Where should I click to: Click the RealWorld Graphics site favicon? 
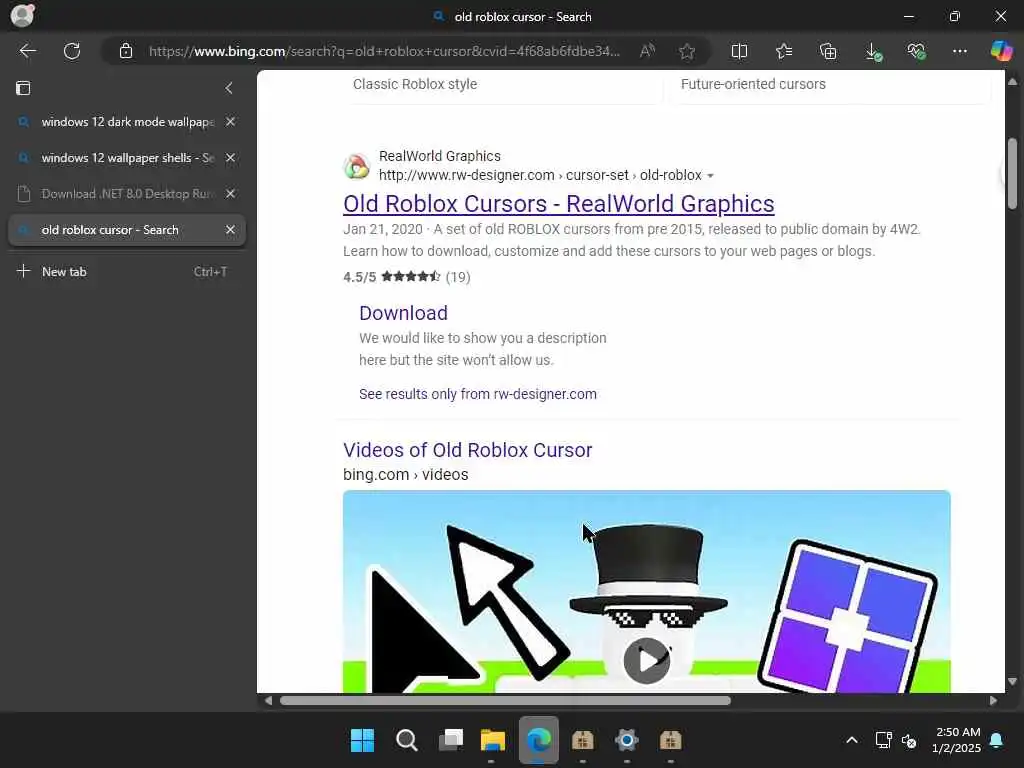357,166
